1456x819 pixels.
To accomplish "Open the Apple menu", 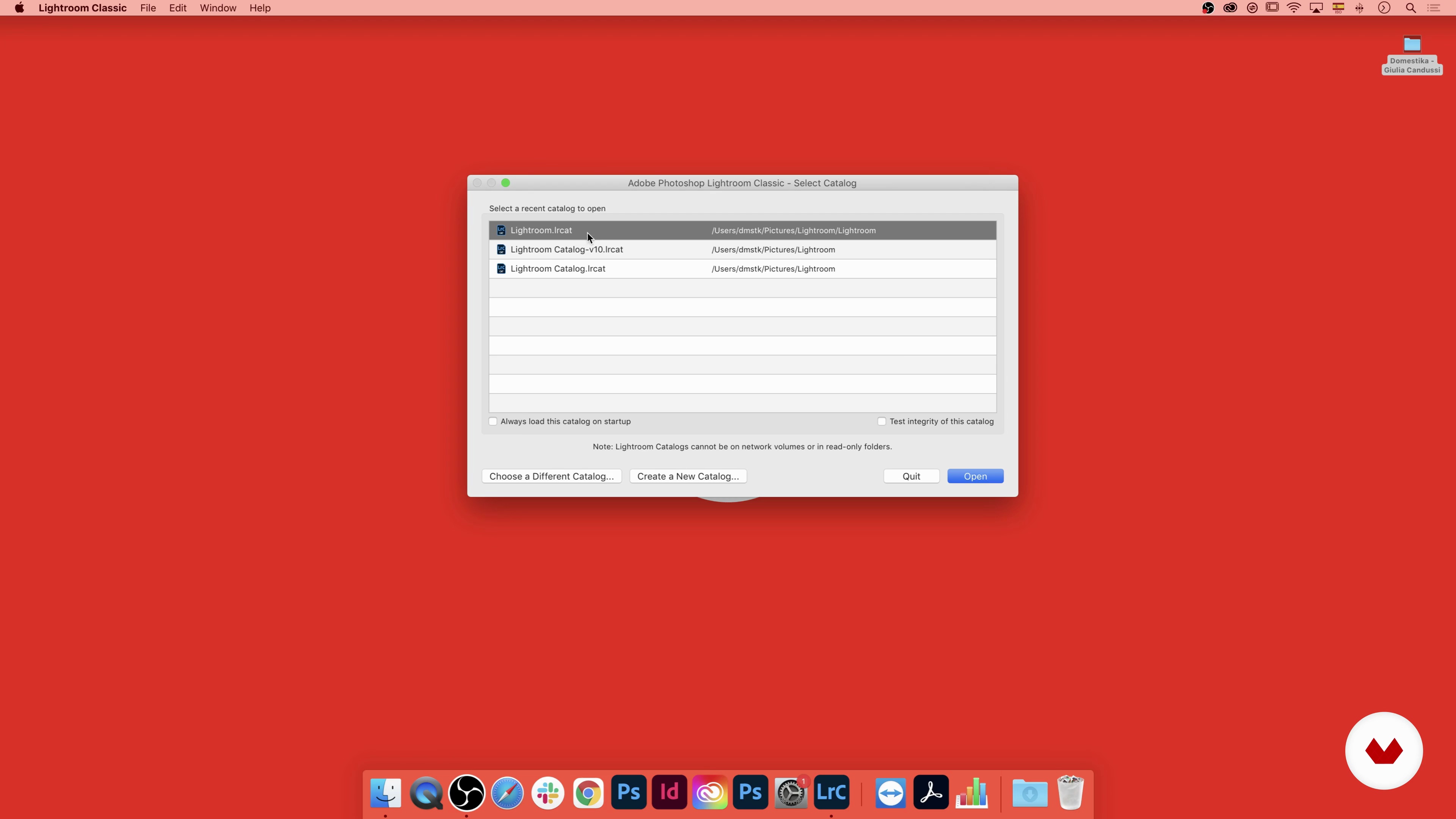I will coord(19,8).
